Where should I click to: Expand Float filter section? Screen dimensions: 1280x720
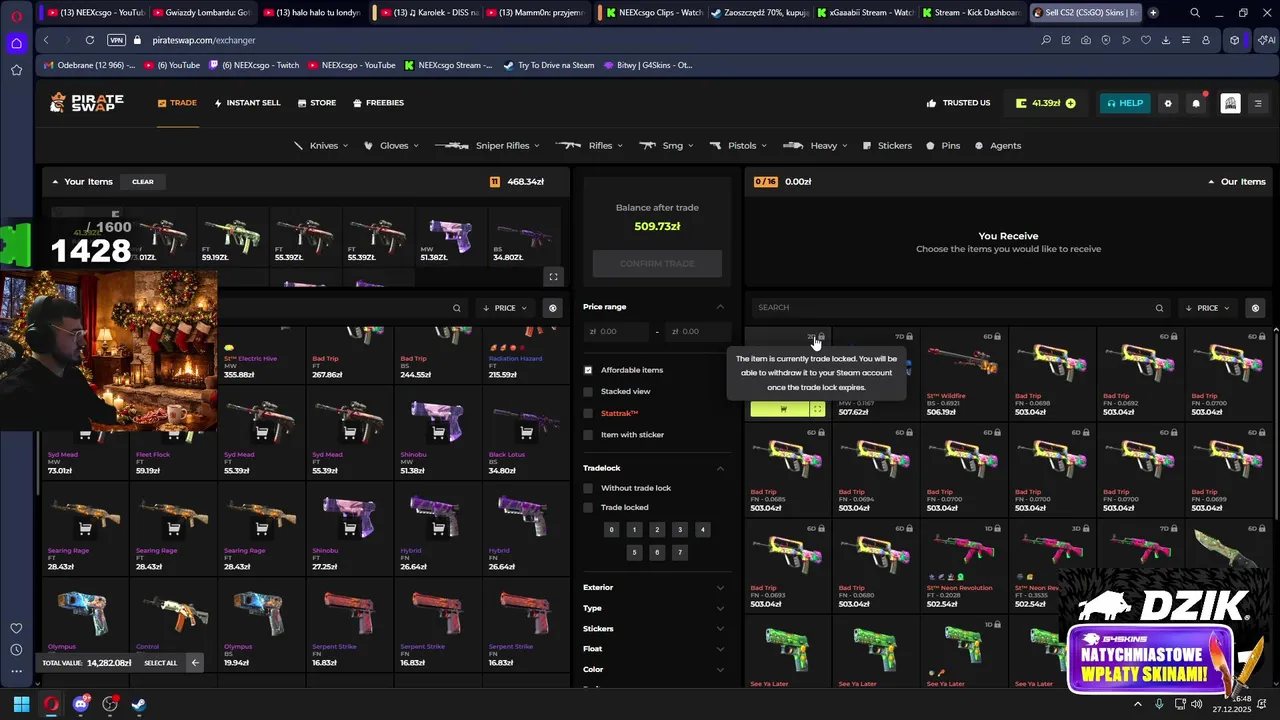pyautogui.click(x=655, y=649)
